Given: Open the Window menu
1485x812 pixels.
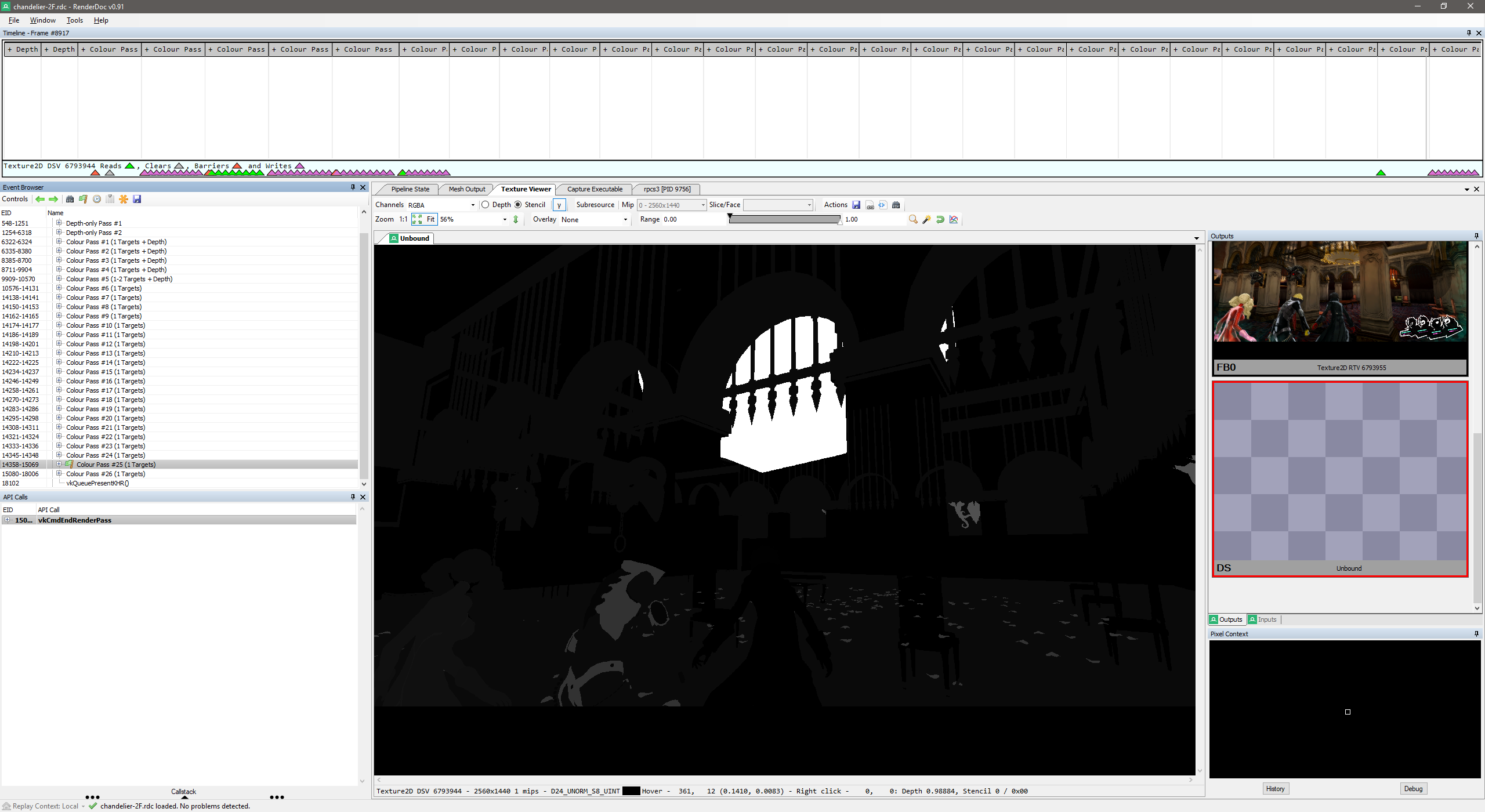Looking at the screenshot, I should pos(42,20).
